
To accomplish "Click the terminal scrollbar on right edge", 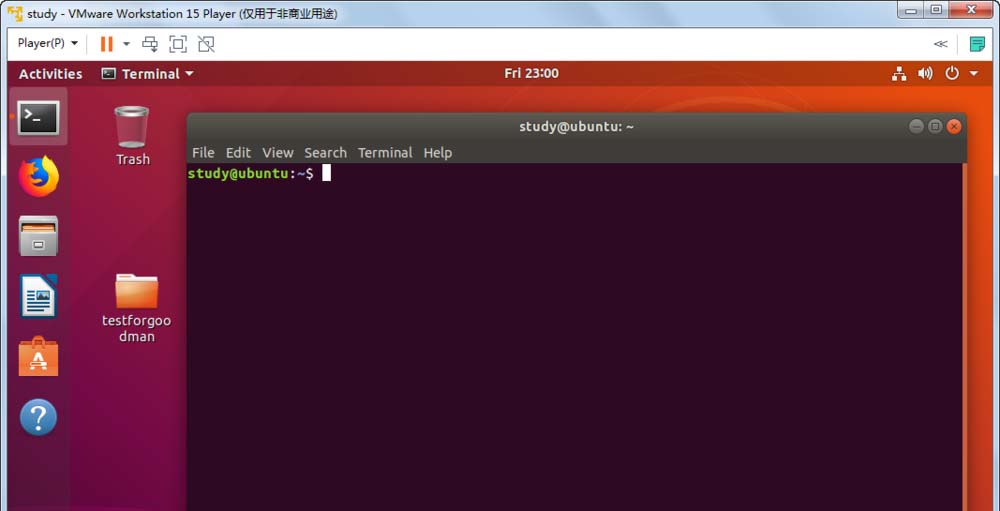I will (963, 336).
